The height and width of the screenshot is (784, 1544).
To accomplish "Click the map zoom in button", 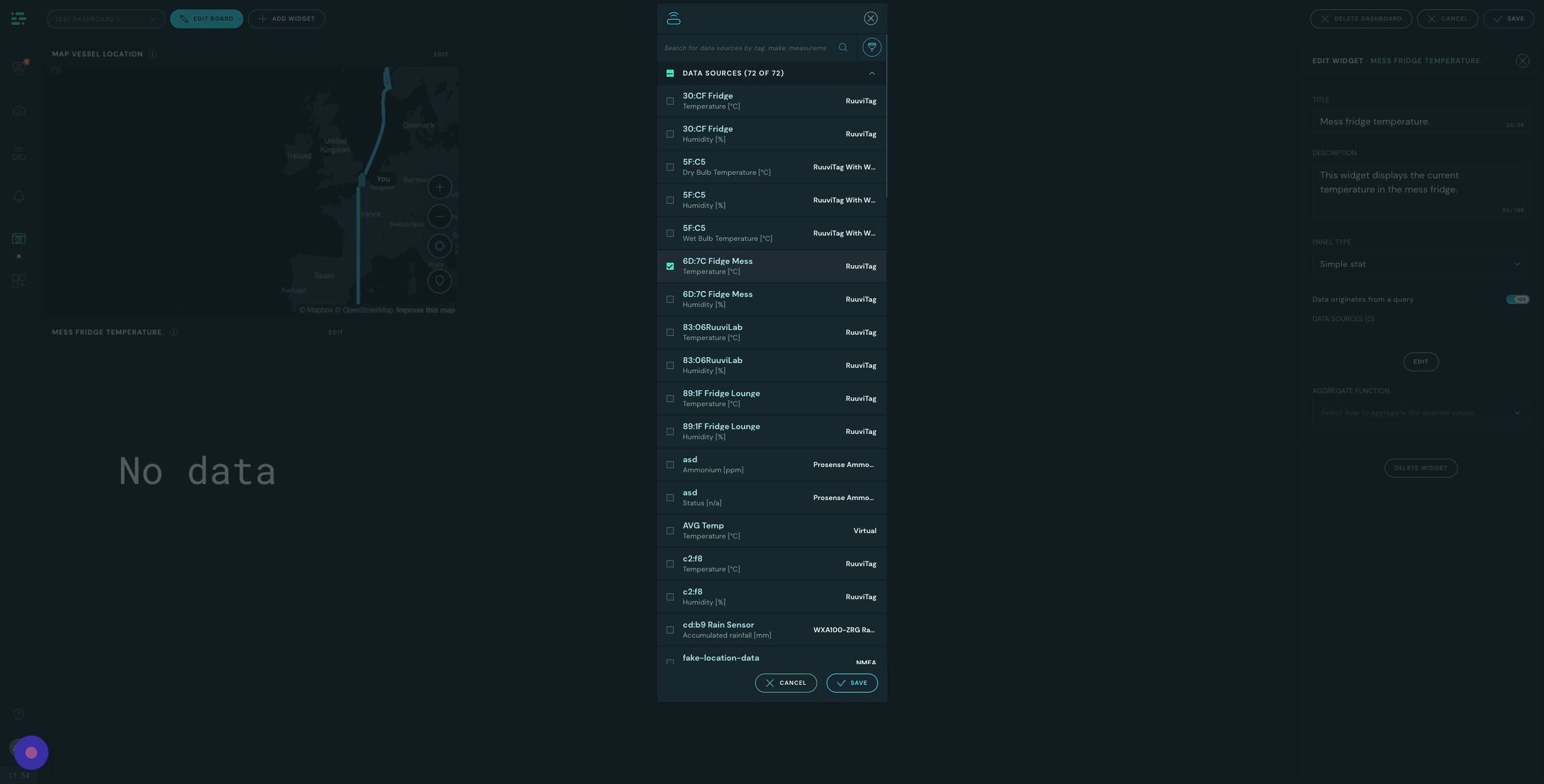I will [439, 187].
